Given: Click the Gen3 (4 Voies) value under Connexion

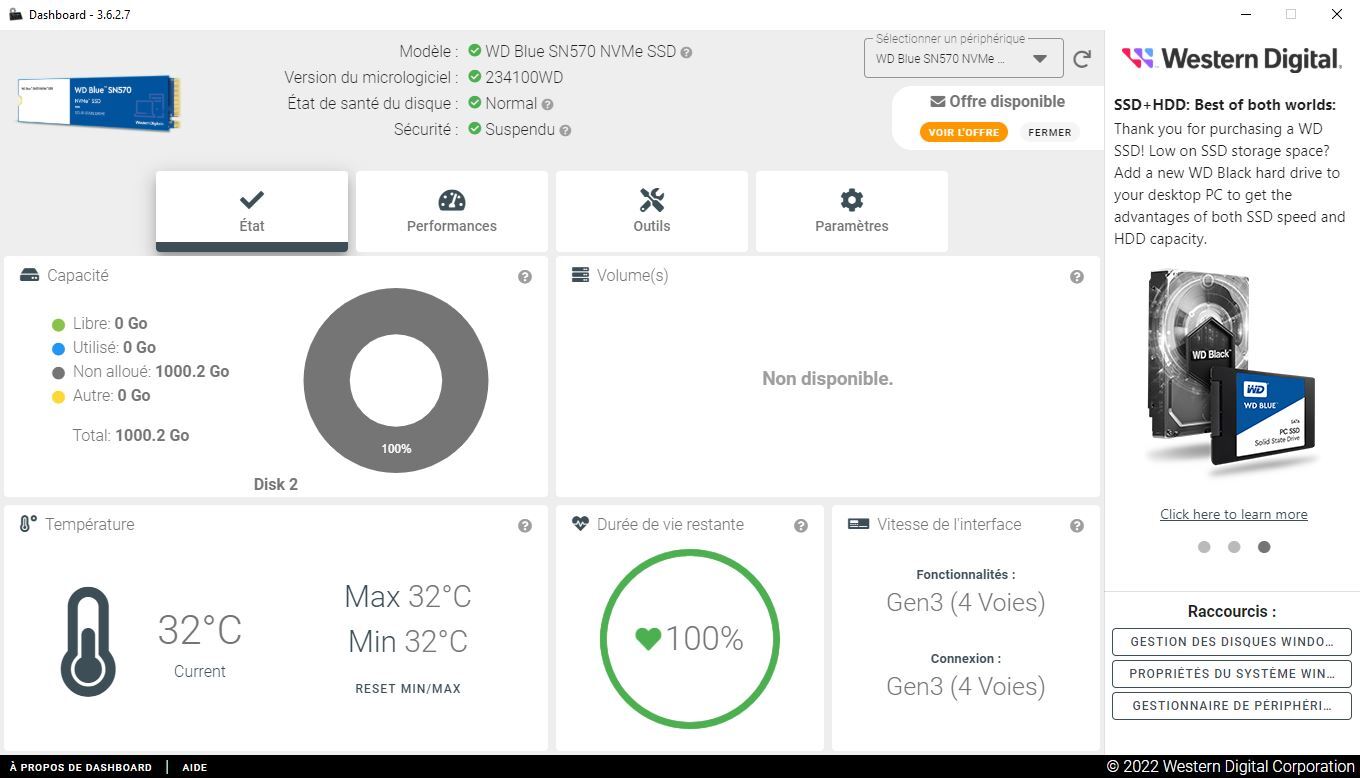Looking at the screenshot, I should pyautogui.click(x=966, y=686).
